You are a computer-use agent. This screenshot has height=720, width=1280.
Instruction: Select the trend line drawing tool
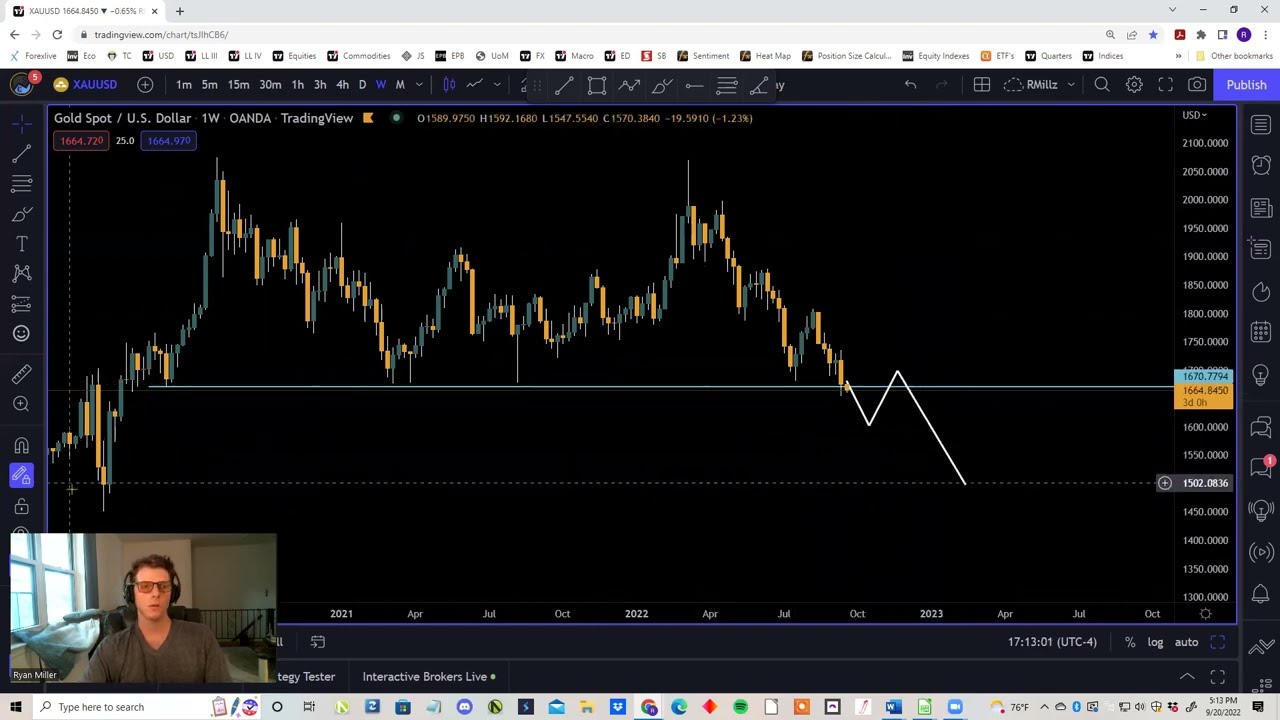tap(21, 154)
